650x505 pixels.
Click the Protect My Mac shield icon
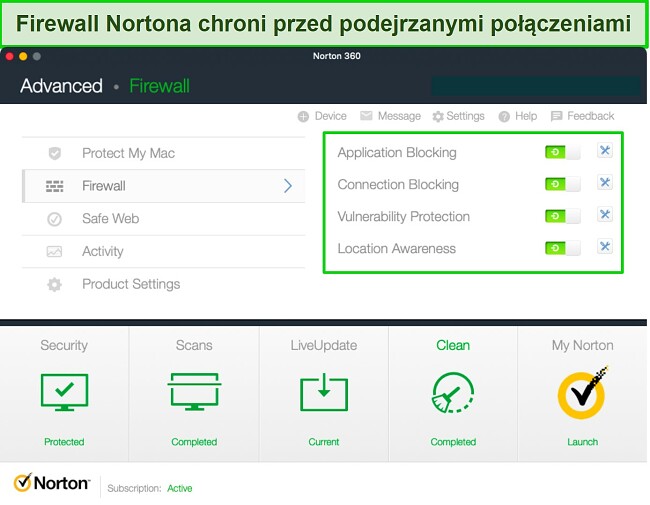click(55, 153)
